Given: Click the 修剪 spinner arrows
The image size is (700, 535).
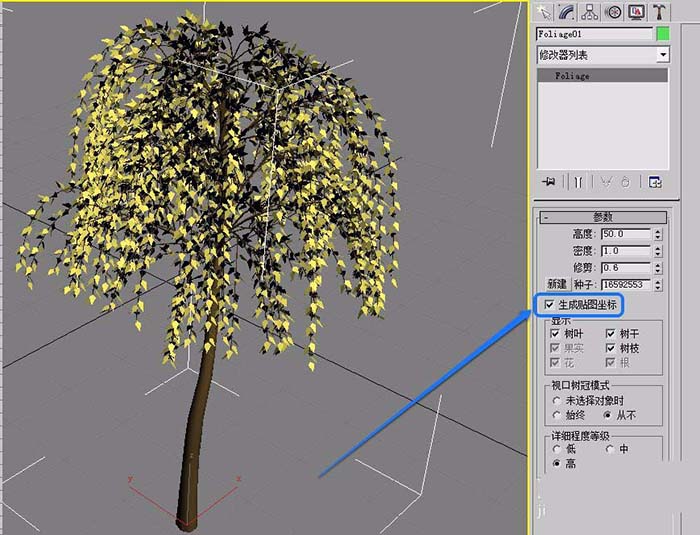Looking at the screenshot, I should tap(658, 268).
